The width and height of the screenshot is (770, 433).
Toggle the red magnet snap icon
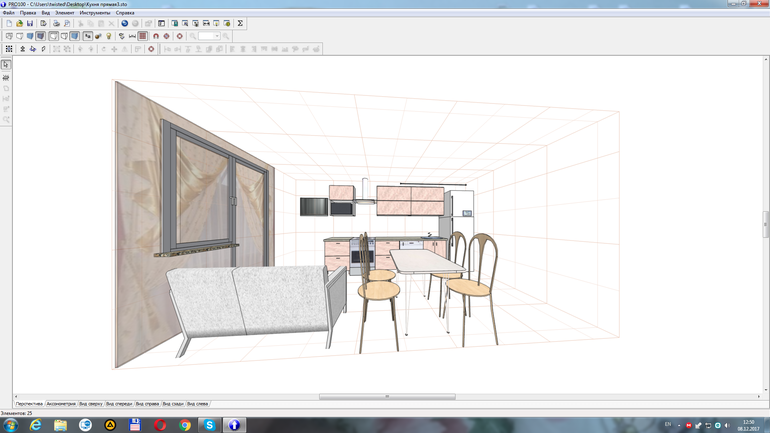click(x=156, y=36)
